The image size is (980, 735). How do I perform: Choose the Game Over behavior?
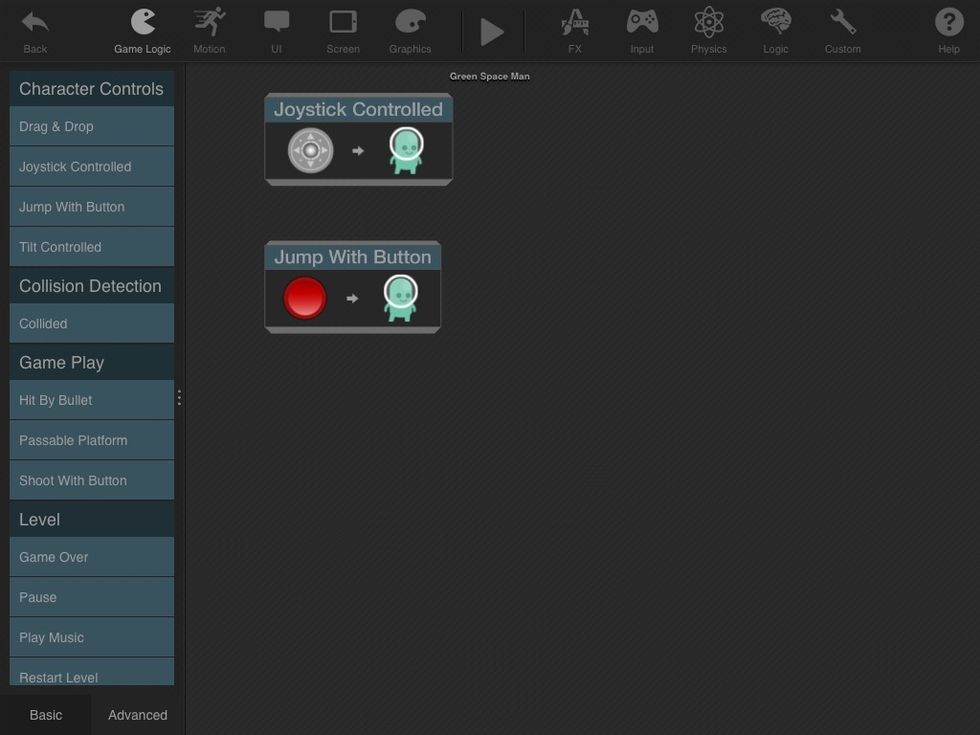point(90,556)
